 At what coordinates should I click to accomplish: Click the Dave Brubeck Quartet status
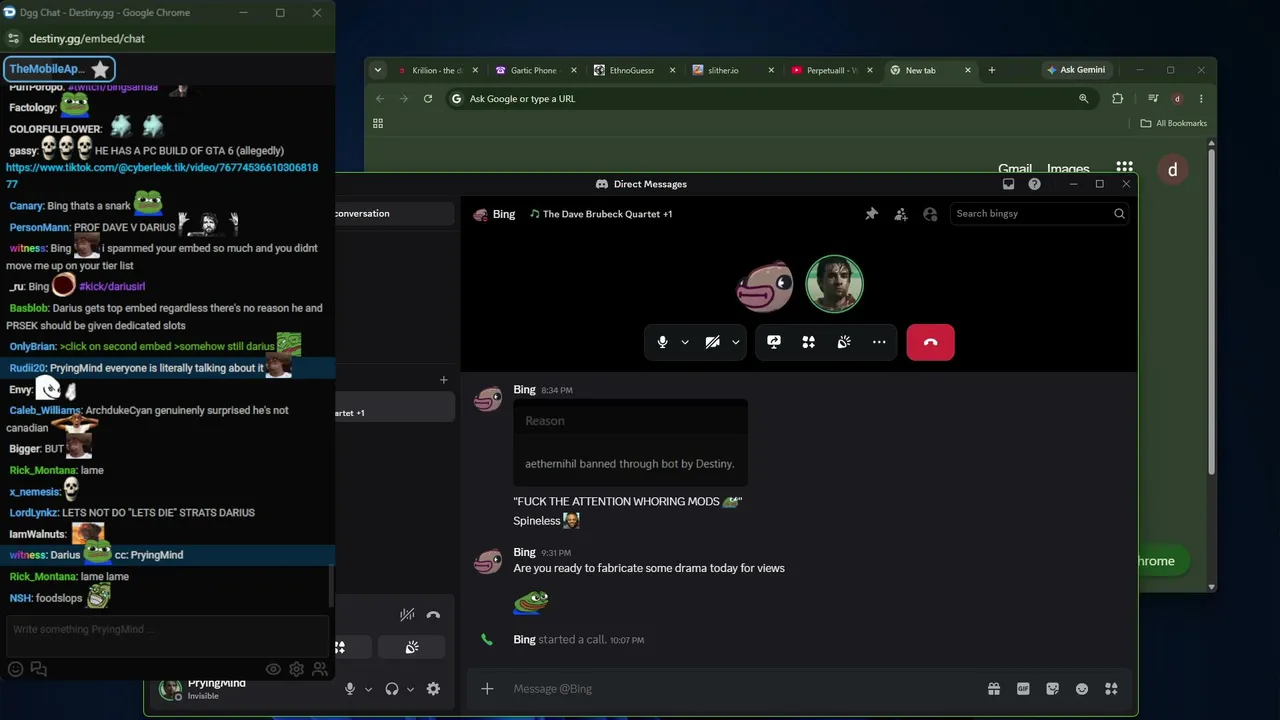coord(601,214)
